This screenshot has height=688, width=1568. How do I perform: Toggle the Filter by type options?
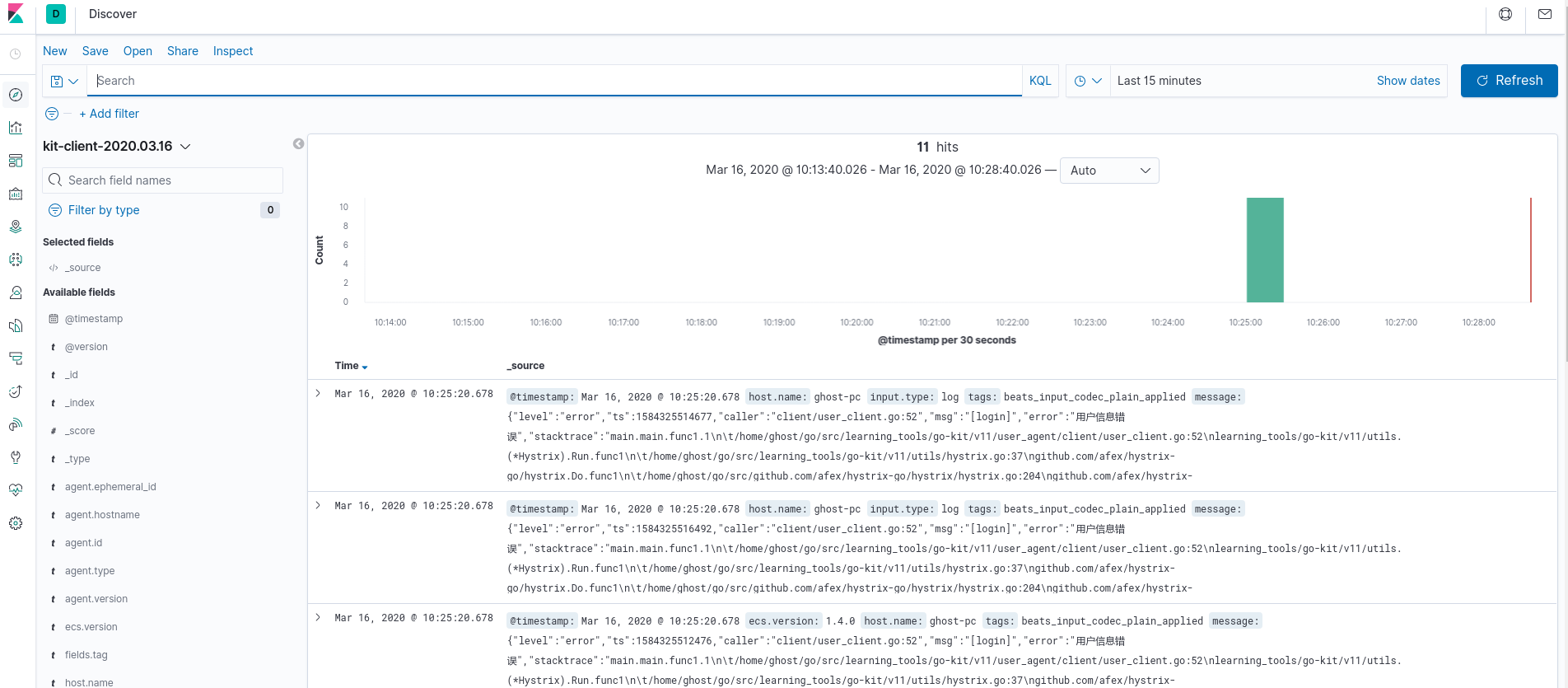(104, 210)
